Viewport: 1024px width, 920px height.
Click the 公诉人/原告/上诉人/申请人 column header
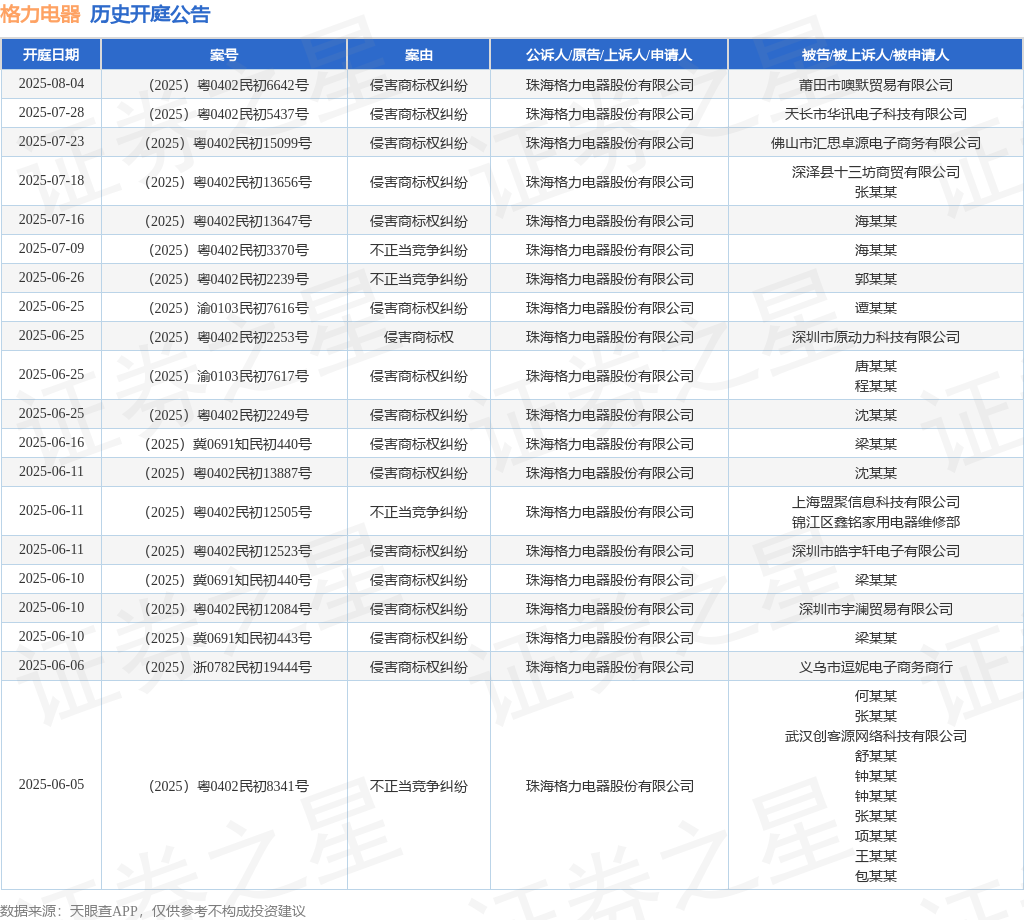click(609, 55)
